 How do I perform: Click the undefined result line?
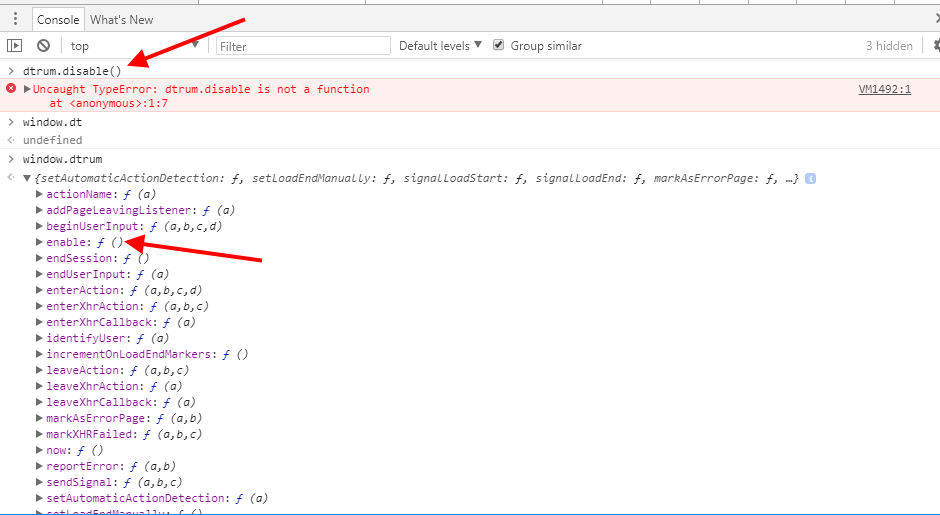click(52, 140)
